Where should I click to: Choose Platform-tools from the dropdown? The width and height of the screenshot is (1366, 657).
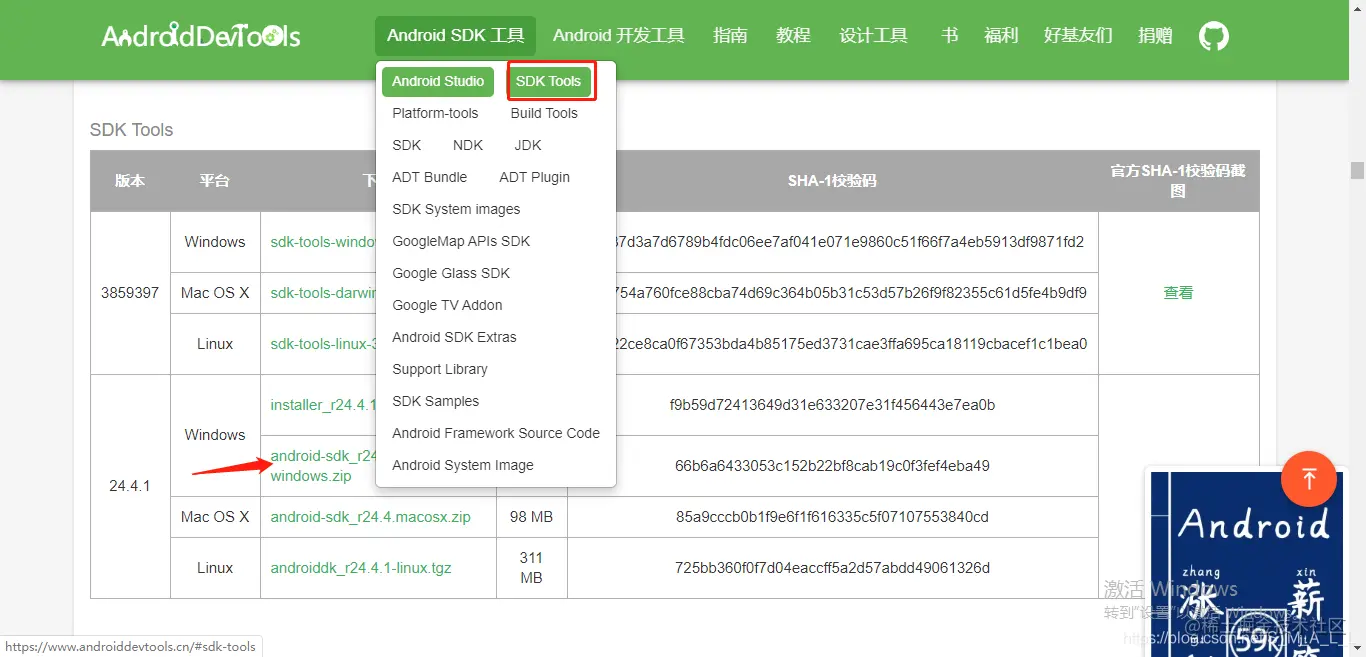435,113
